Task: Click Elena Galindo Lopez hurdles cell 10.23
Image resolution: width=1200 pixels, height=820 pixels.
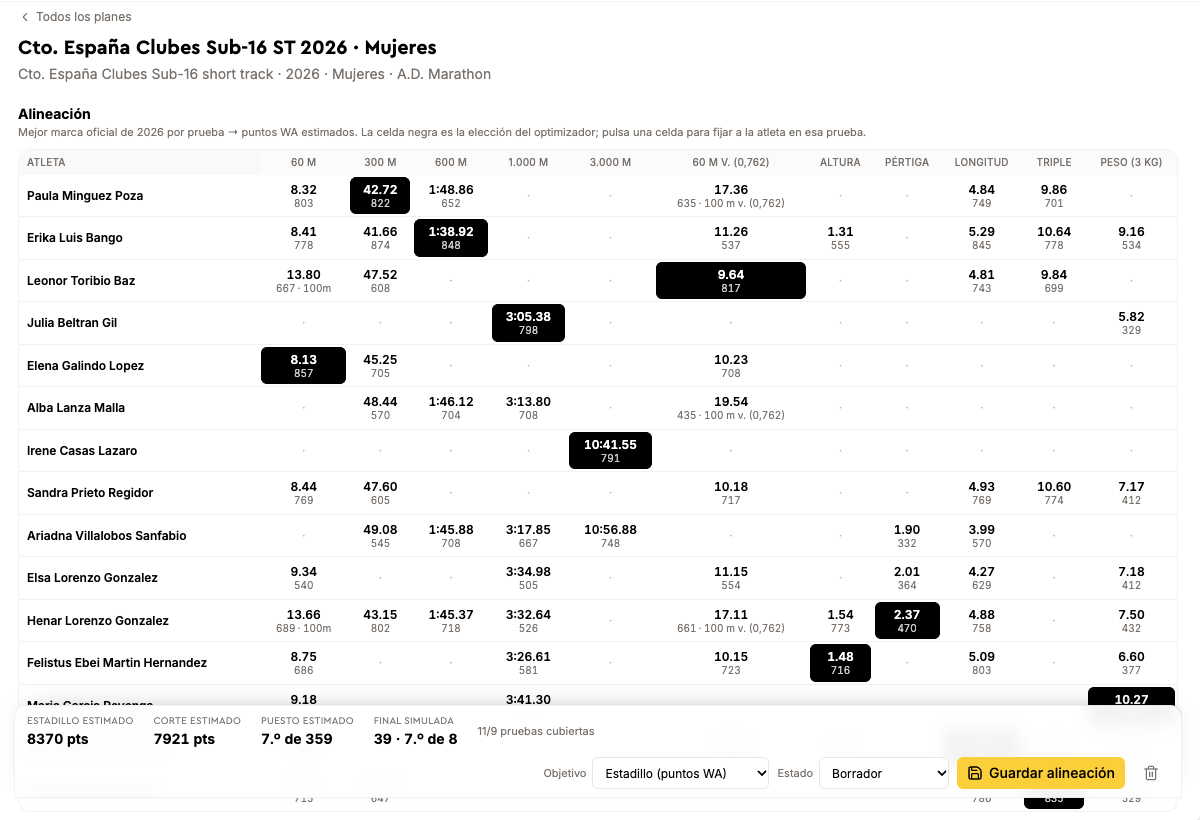Action: tap(731, 366)
